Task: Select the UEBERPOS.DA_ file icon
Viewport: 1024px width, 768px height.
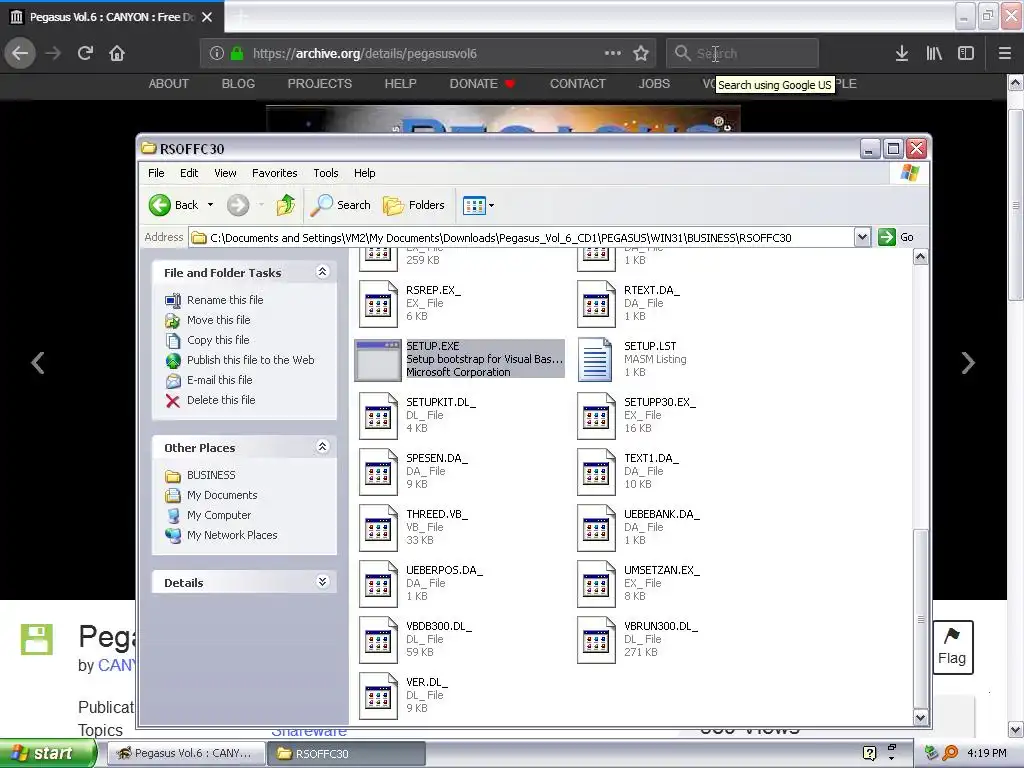Action: coord(378,584)
